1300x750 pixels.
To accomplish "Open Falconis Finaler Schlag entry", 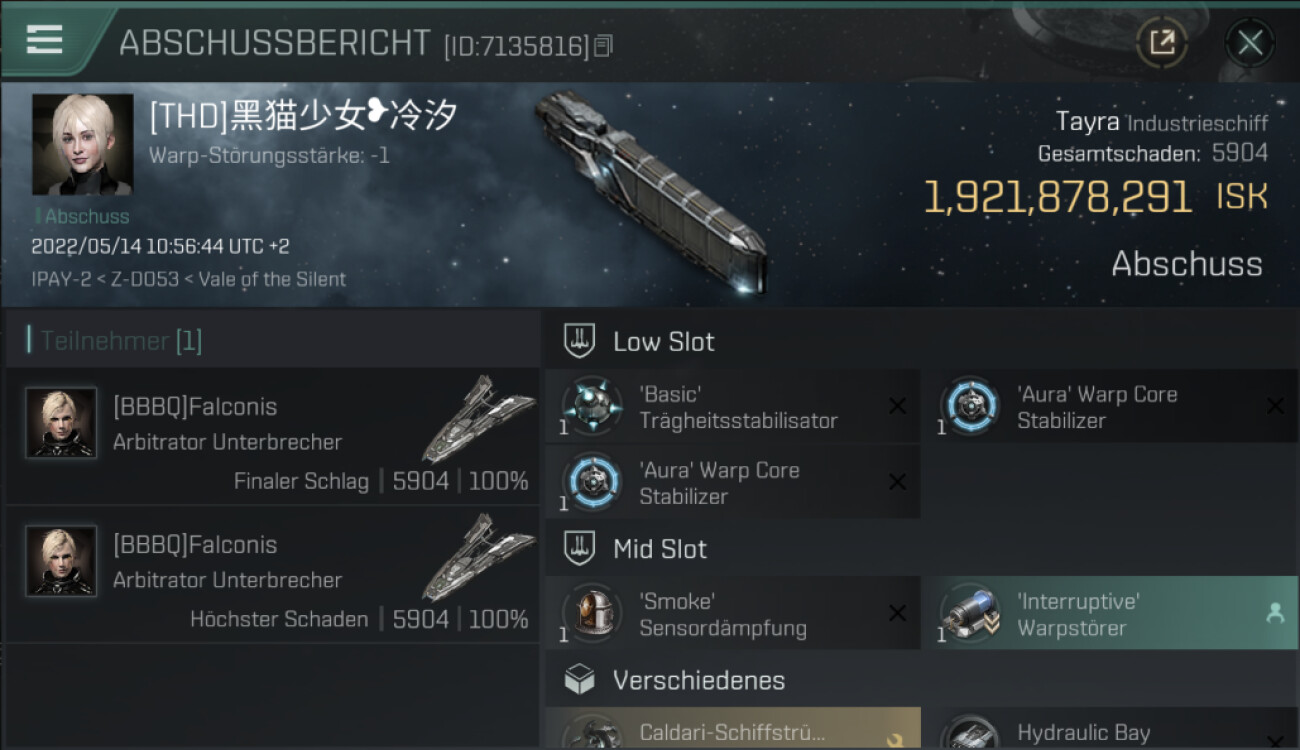I will (x=272, y=437).
